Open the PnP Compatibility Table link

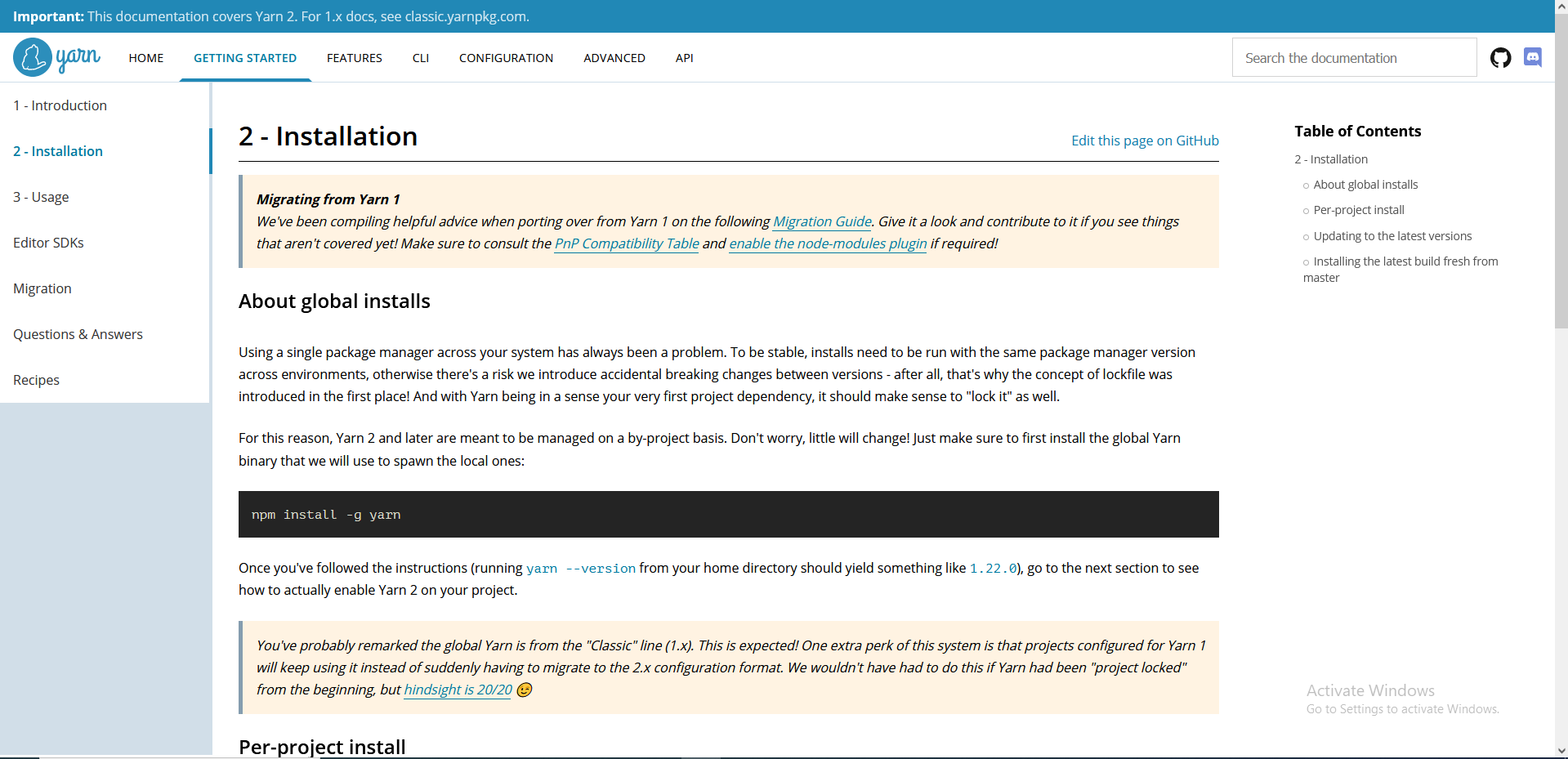click(627, 243)
